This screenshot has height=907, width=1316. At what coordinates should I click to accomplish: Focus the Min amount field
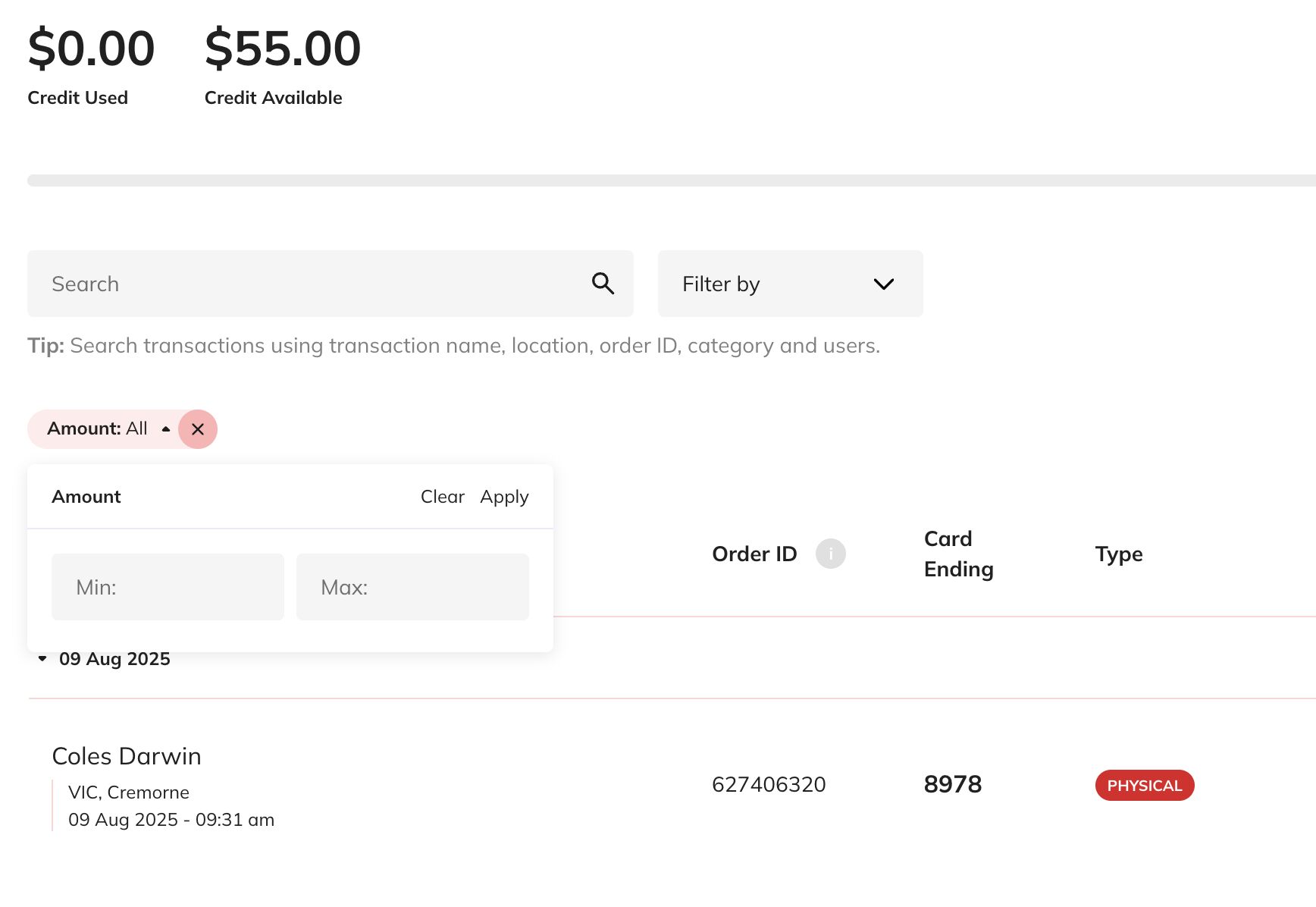click(x=168, y=587)
